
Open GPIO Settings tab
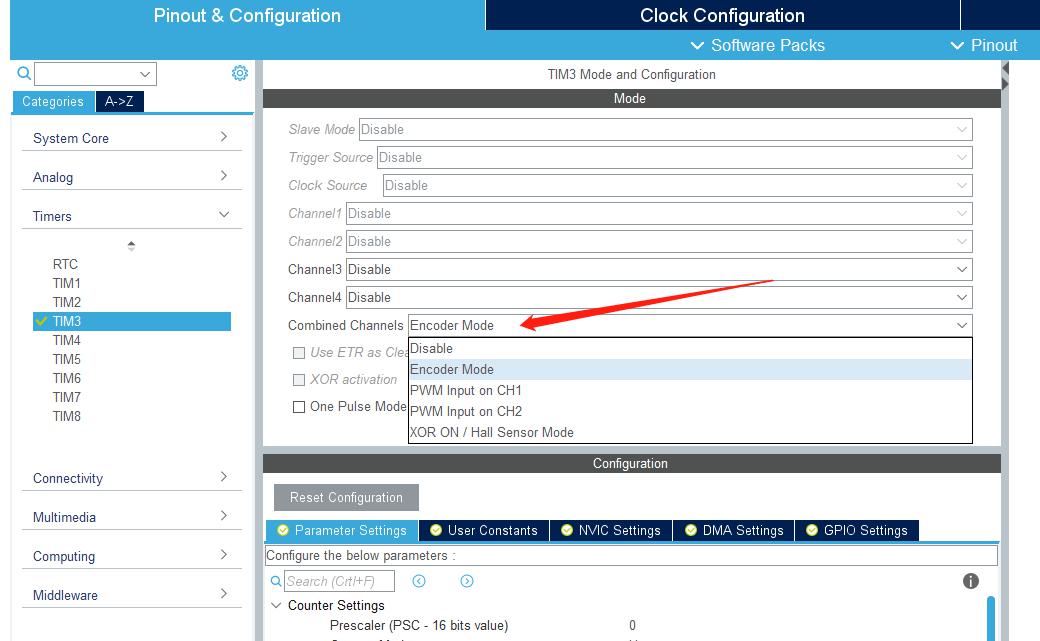point(857,530)
